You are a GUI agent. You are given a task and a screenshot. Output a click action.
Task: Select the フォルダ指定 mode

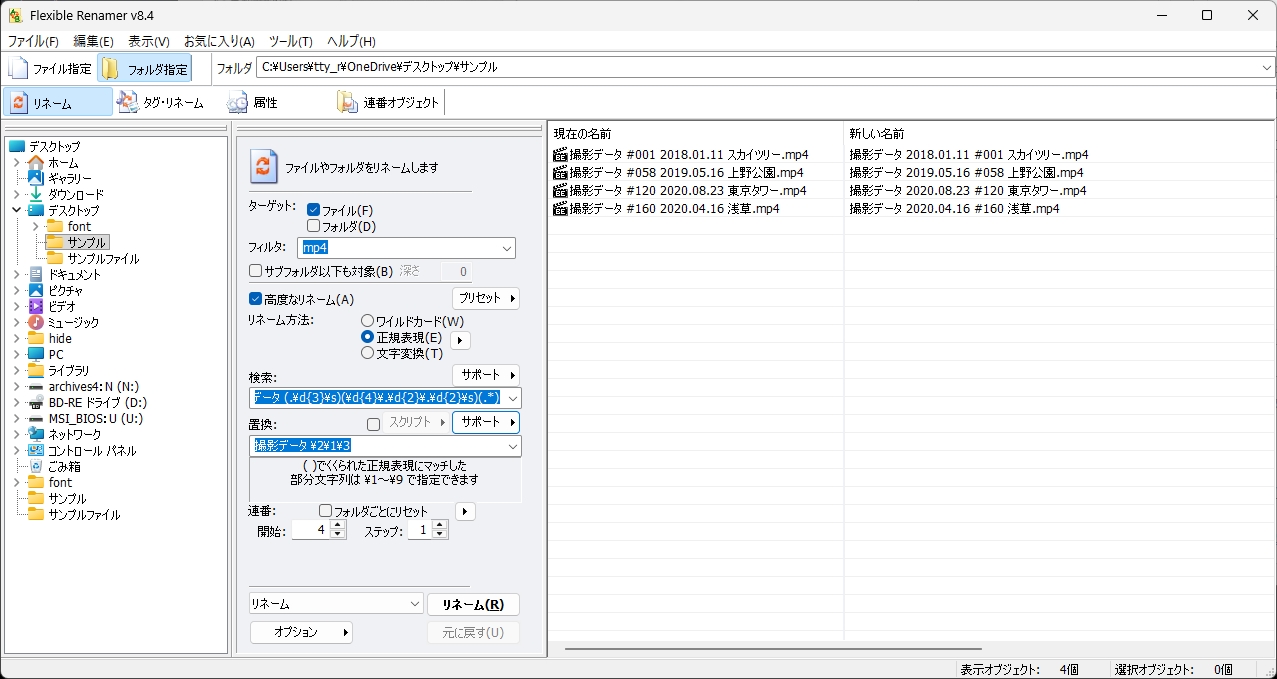pos(145,69)
